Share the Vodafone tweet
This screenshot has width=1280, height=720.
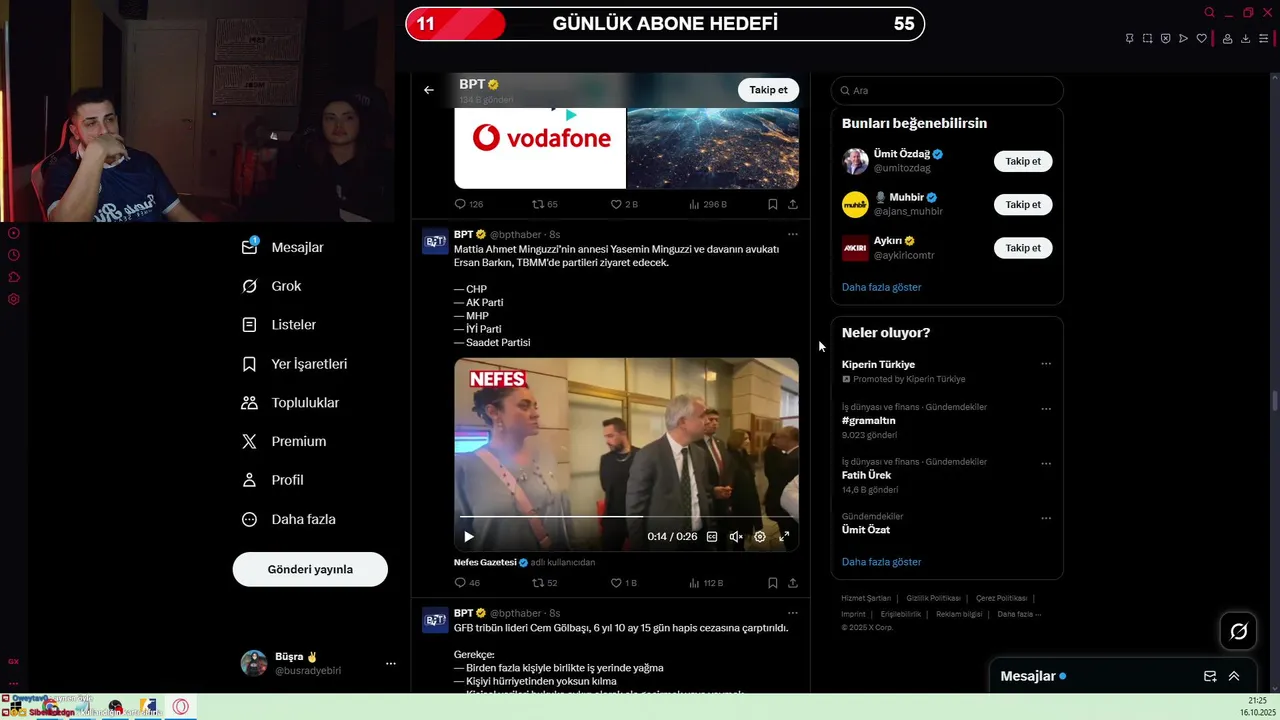(x=793, y=204)
